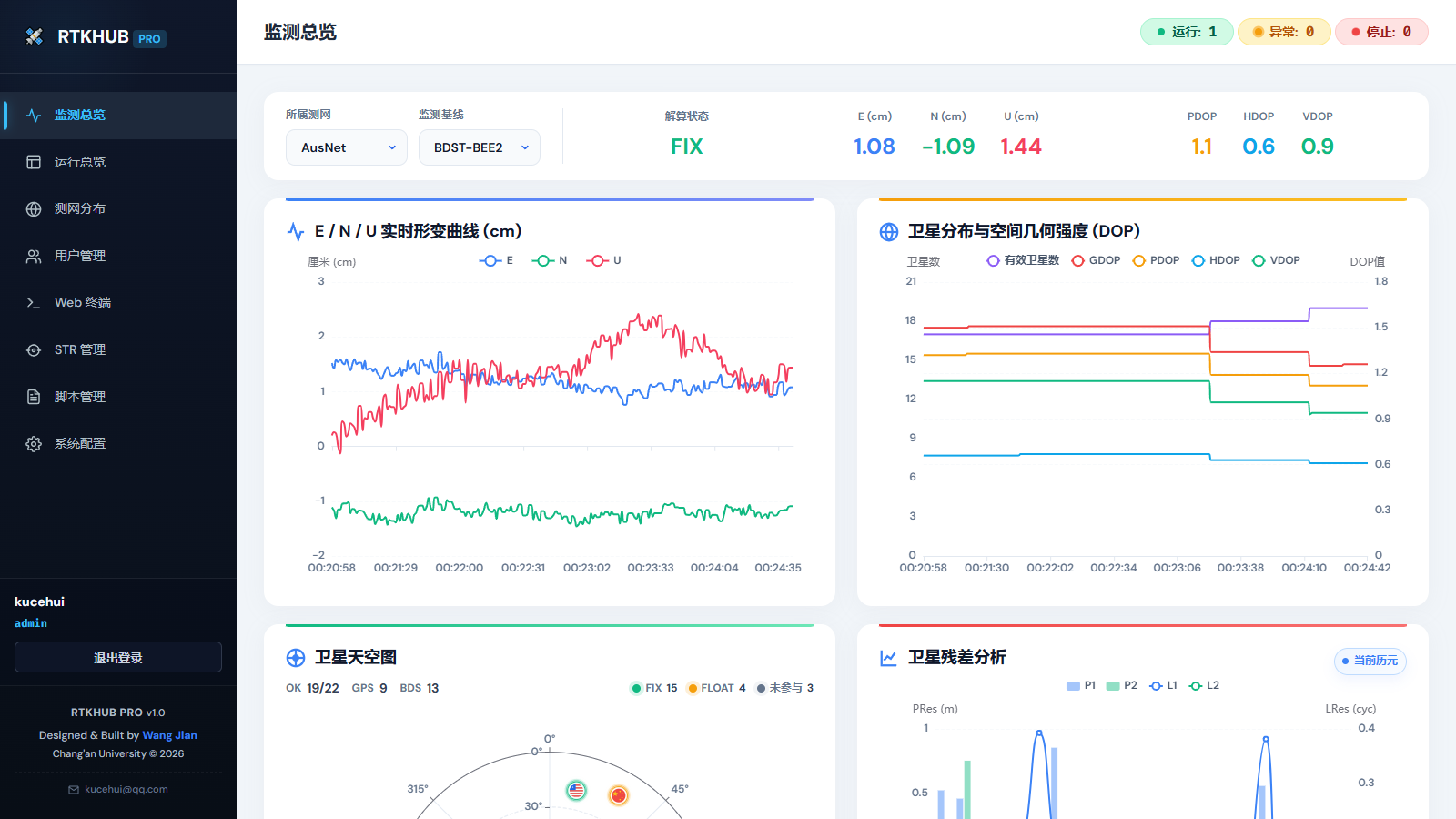Toggle the U series legend in deformation chart
Viewport: 1456px width, 819px height.
(604, 260)
